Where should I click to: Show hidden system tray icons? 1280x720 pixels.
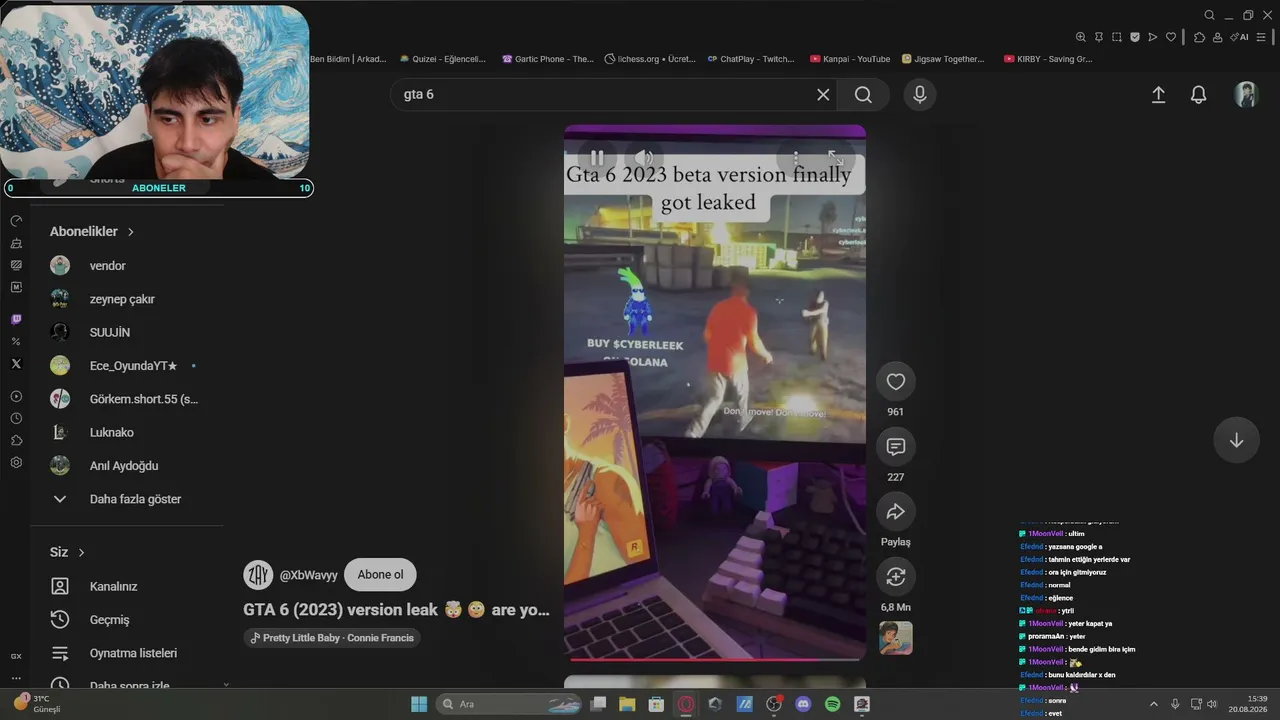1153,704
